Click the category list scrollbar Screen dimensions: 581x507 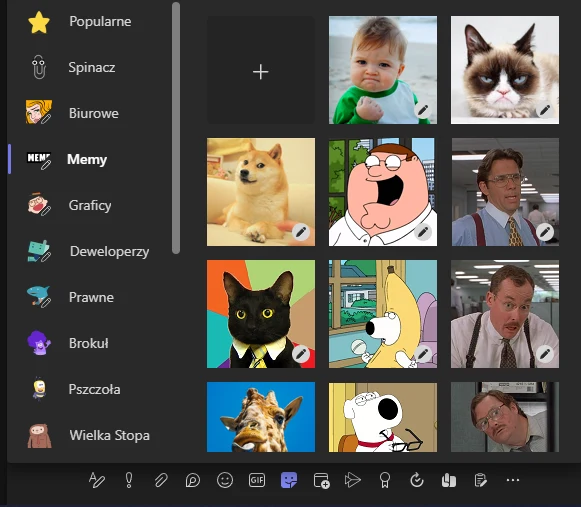click(x=176, y=128)
